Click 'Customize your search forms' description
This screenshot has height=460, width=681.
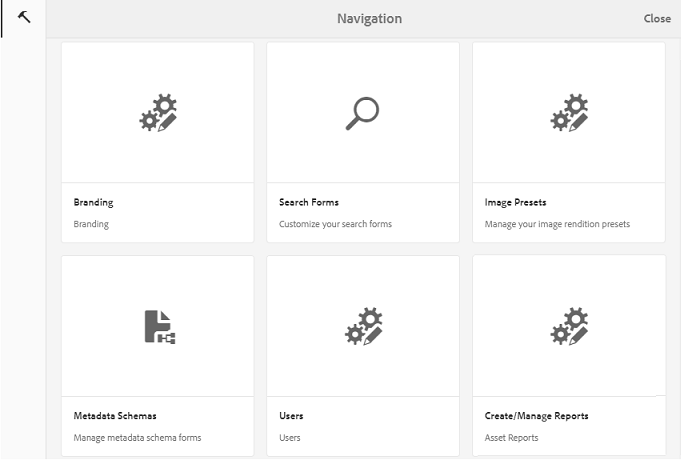tap(335, 224)
